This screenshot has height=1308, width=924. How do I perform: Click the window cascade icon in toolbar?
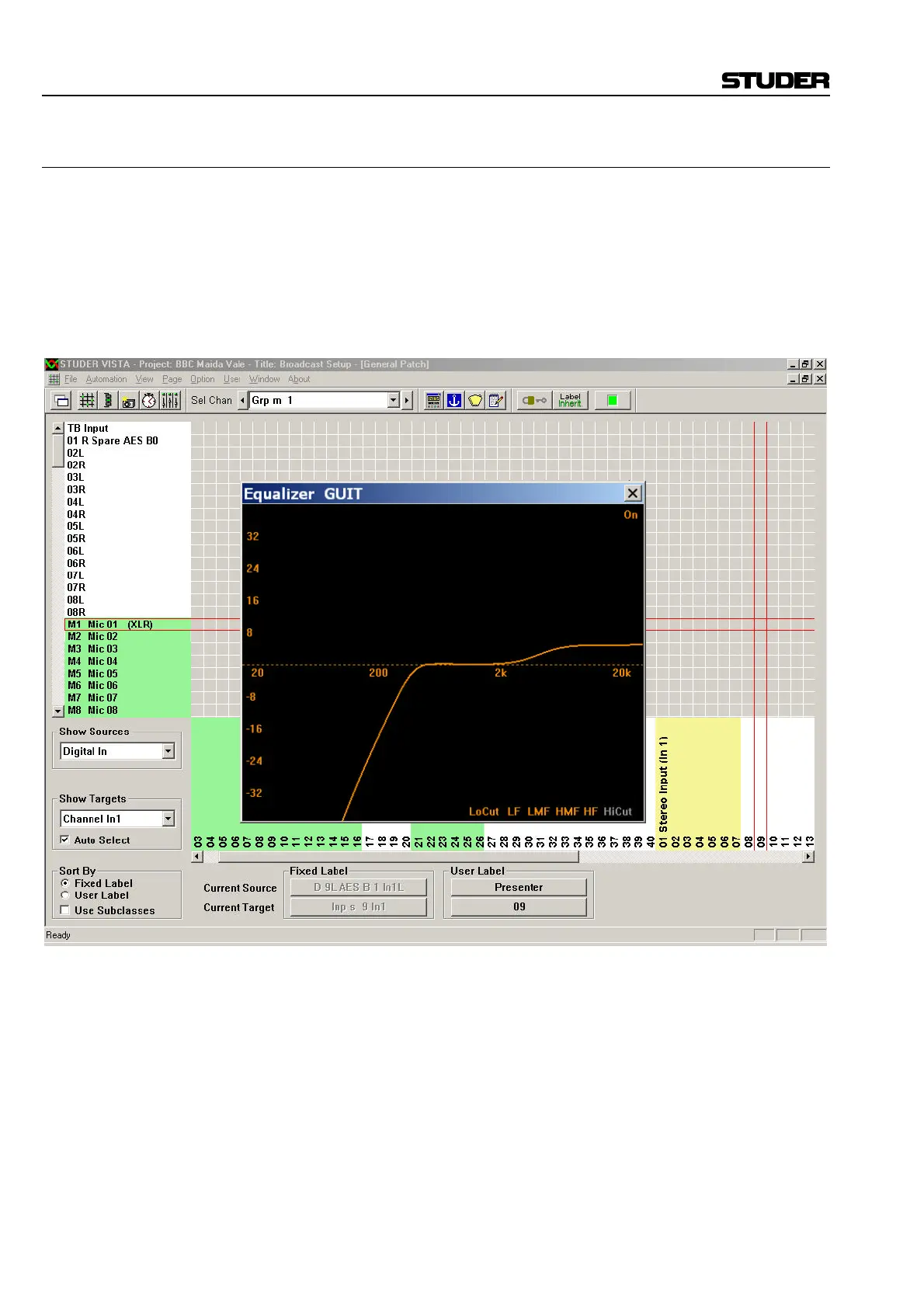click(x=61, y=401)
